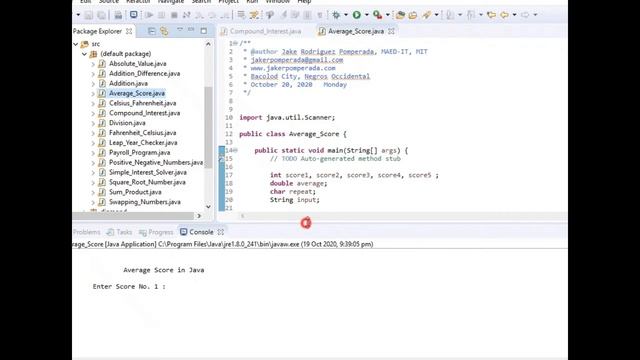Click the Suspend debug icon
The height and width of the screenshot is (360, 640).
coord(162,15)
